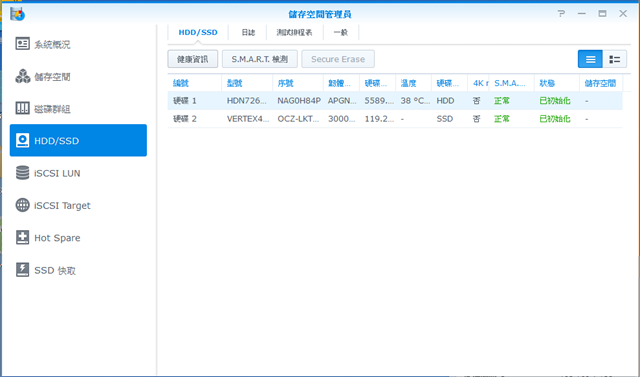Select the 硬碟 2 VERTEX4 row
The width and height of the screenshot is (640, 377).
point(395,119)
